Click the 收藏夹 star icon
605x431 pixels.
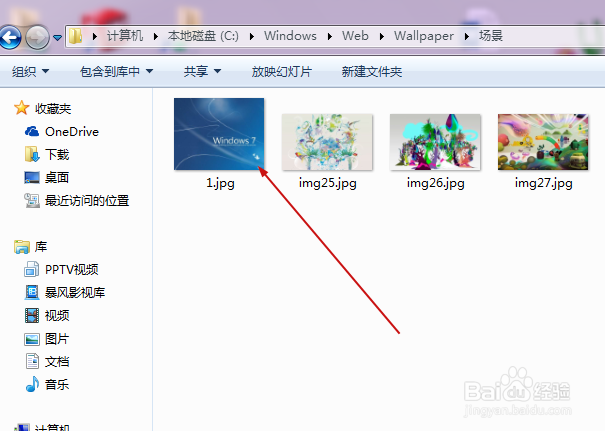(22, 108)
